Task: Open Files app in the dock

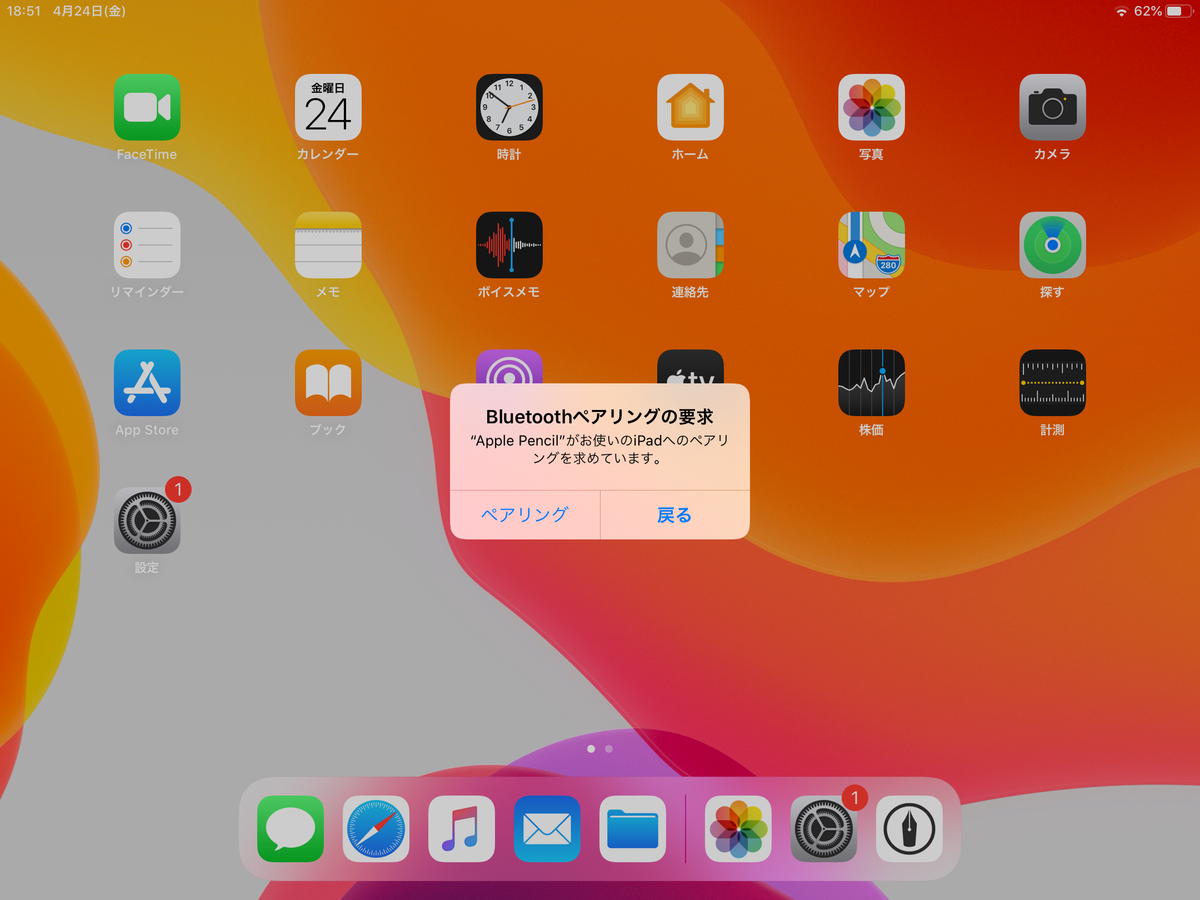Action: pyautogui.click(x=633, y=829)
